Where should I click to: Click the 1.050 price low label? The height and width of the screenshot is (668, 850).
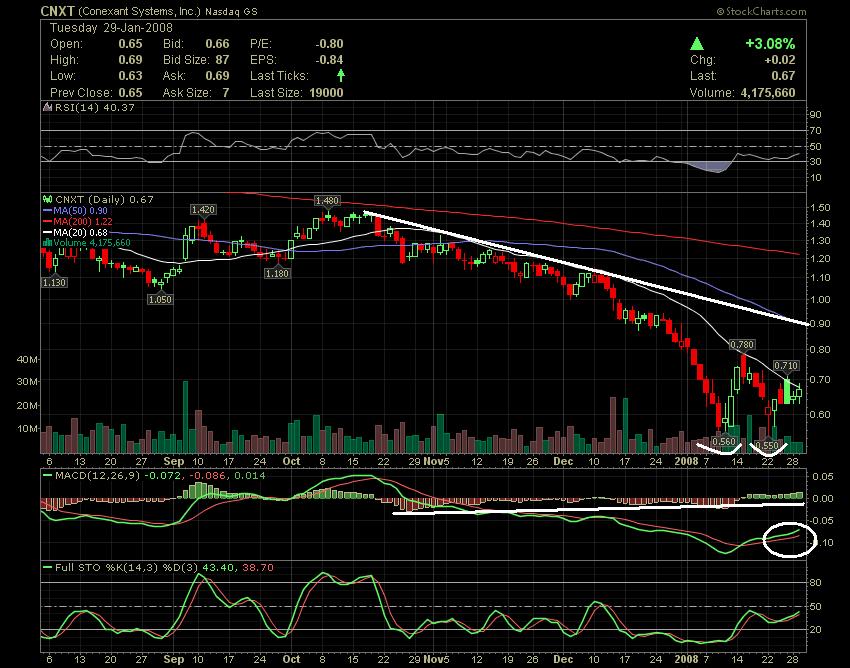160,299
